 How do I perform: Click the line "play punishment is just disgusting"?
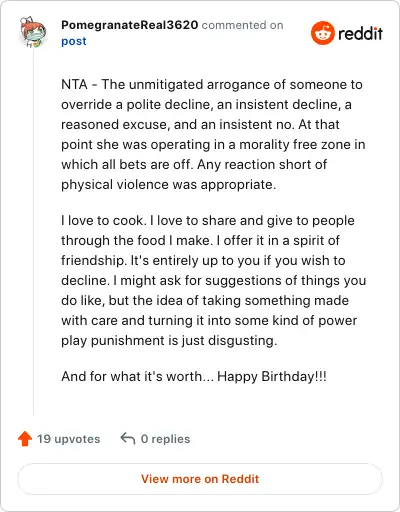pyautogui.click(x=169, y=340)
